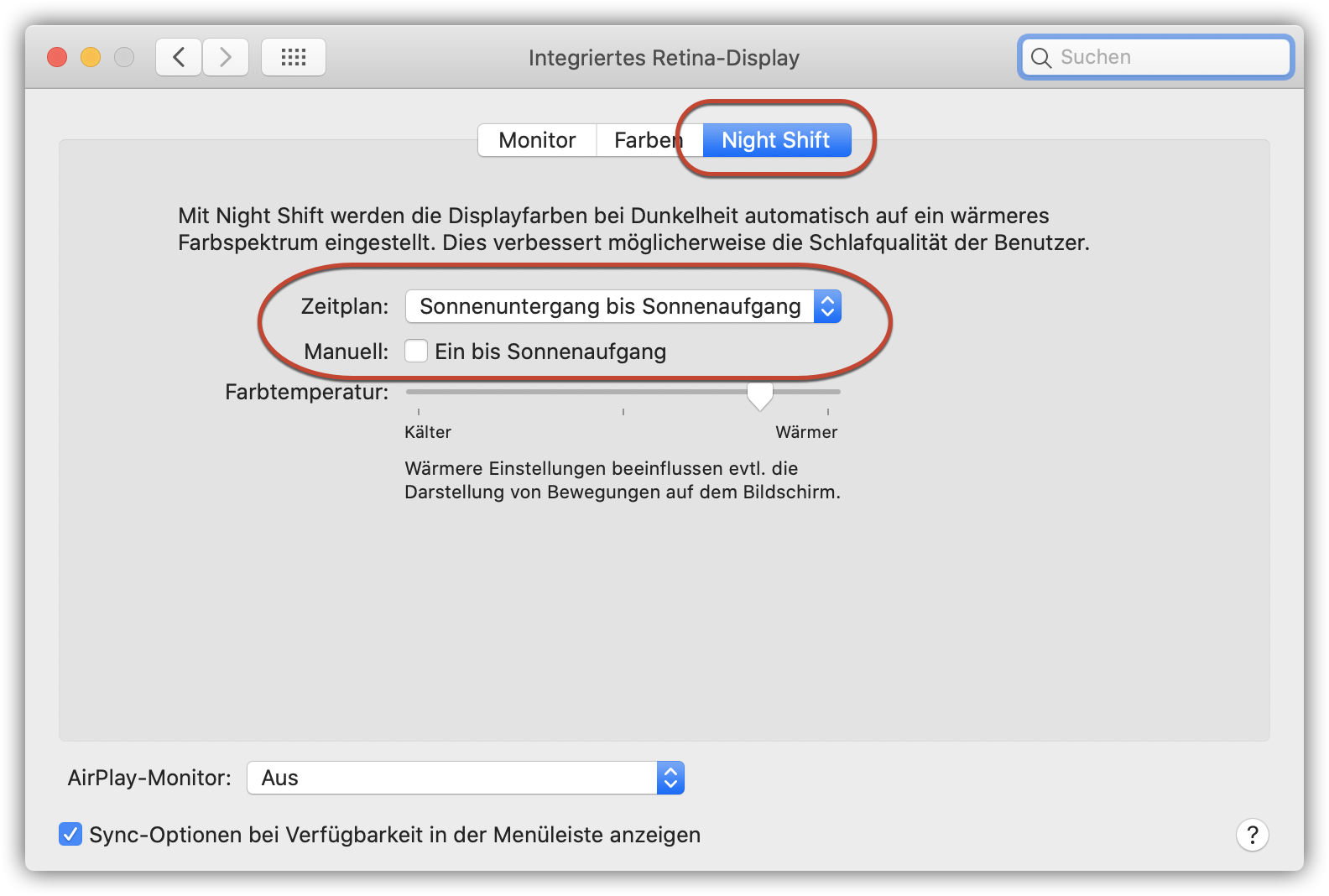This screenshot has width=1329, height=896.
Task: Focus the Suchen search field
Action: tap(1155, 57)
